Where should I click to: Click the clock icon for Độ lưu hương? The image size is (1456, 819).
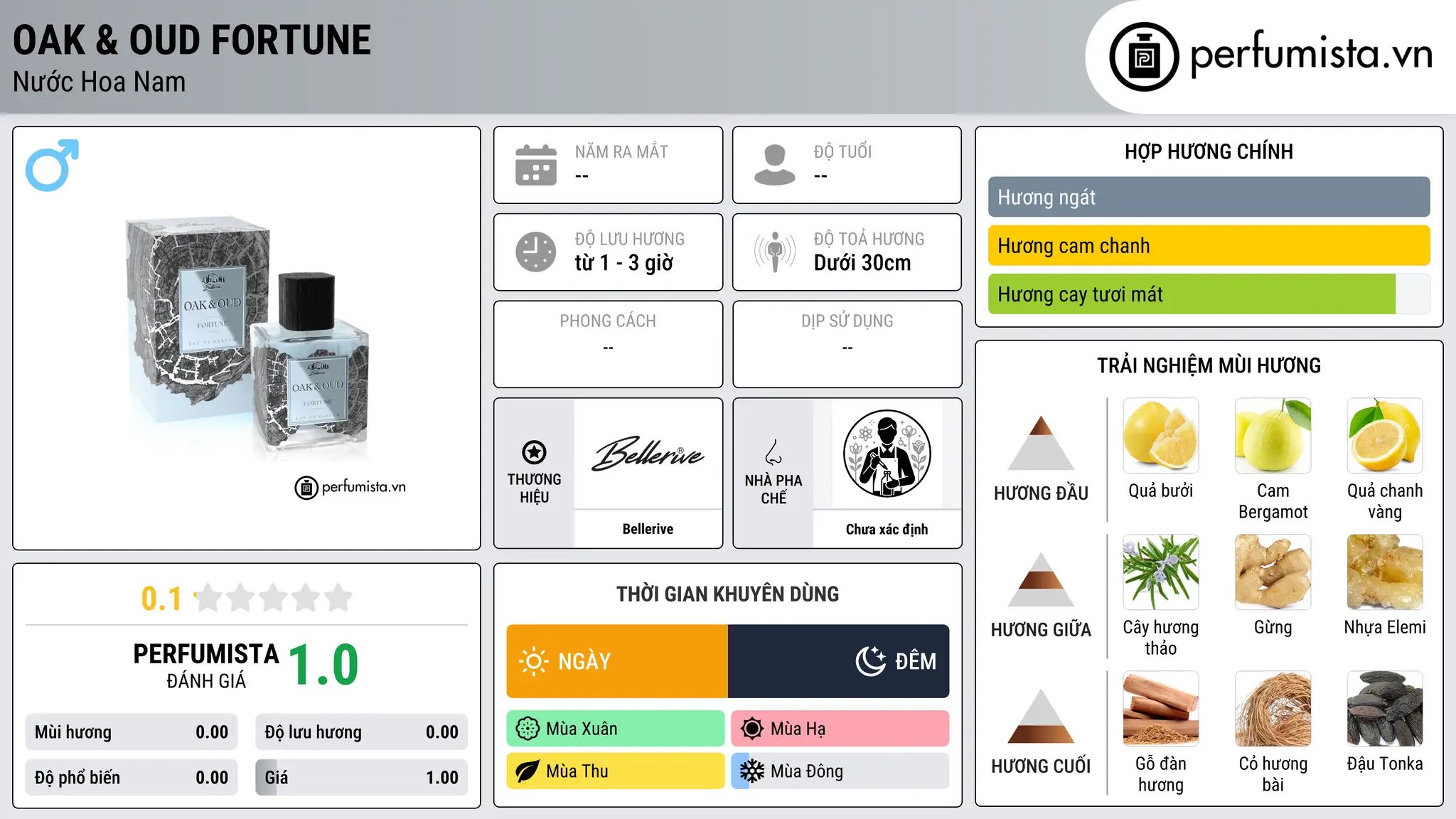[536, 252]
